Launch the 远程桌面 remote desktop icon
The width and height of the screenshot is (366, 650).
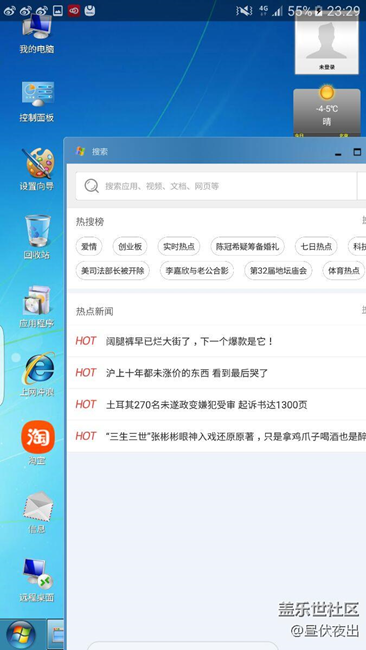[x=37, y=580]
